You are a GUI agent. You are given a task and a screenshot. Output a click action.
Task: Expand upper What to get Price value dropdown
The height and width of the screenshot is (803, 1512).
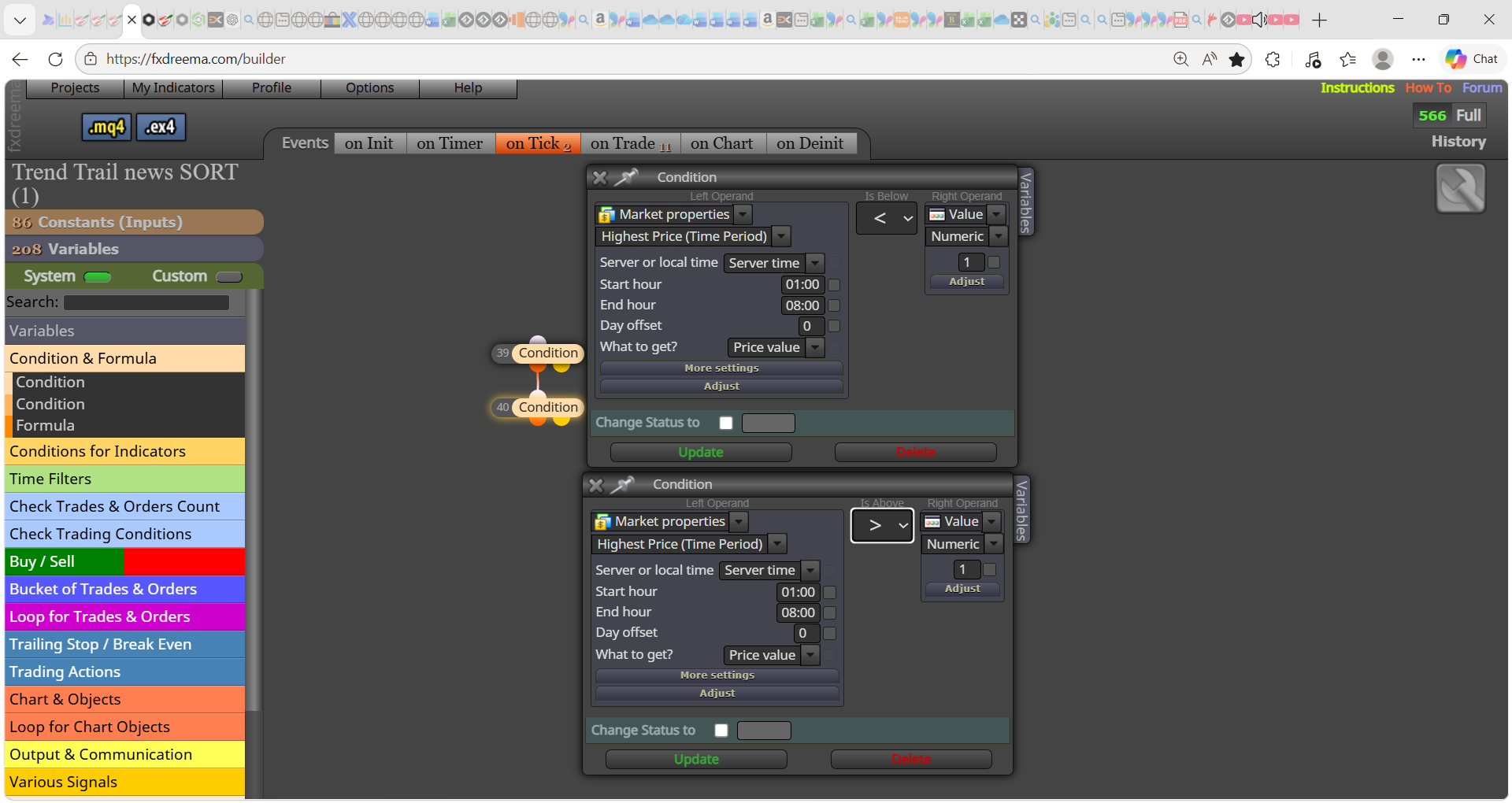[776, 347]
